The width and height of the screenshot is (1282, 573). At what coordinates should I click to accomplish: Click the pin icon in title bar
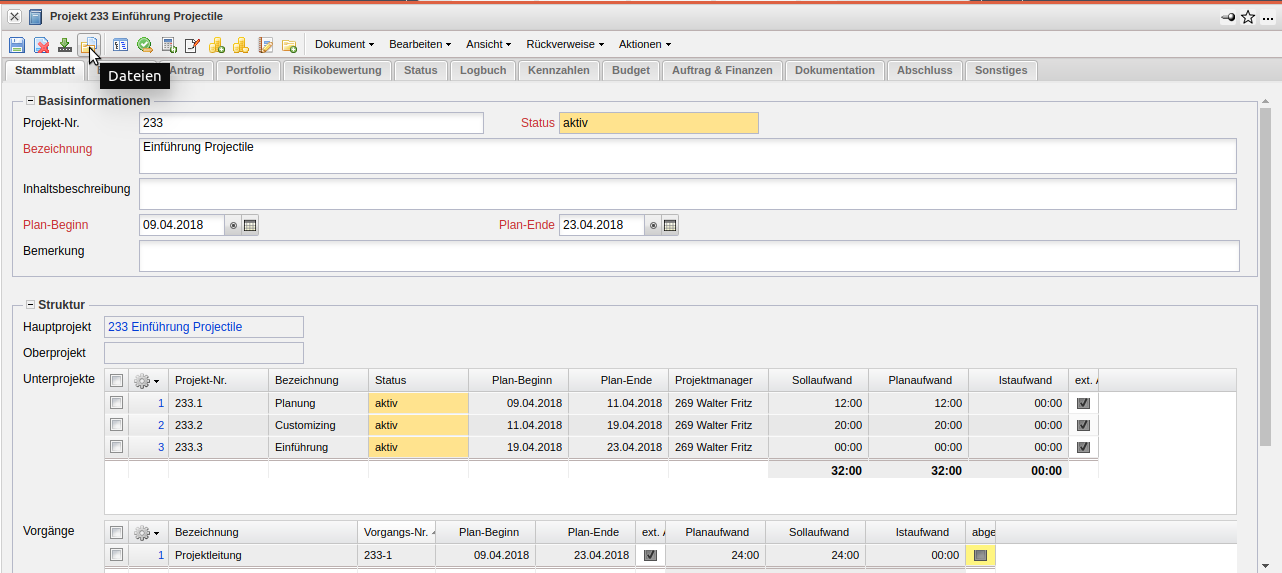1228,17
